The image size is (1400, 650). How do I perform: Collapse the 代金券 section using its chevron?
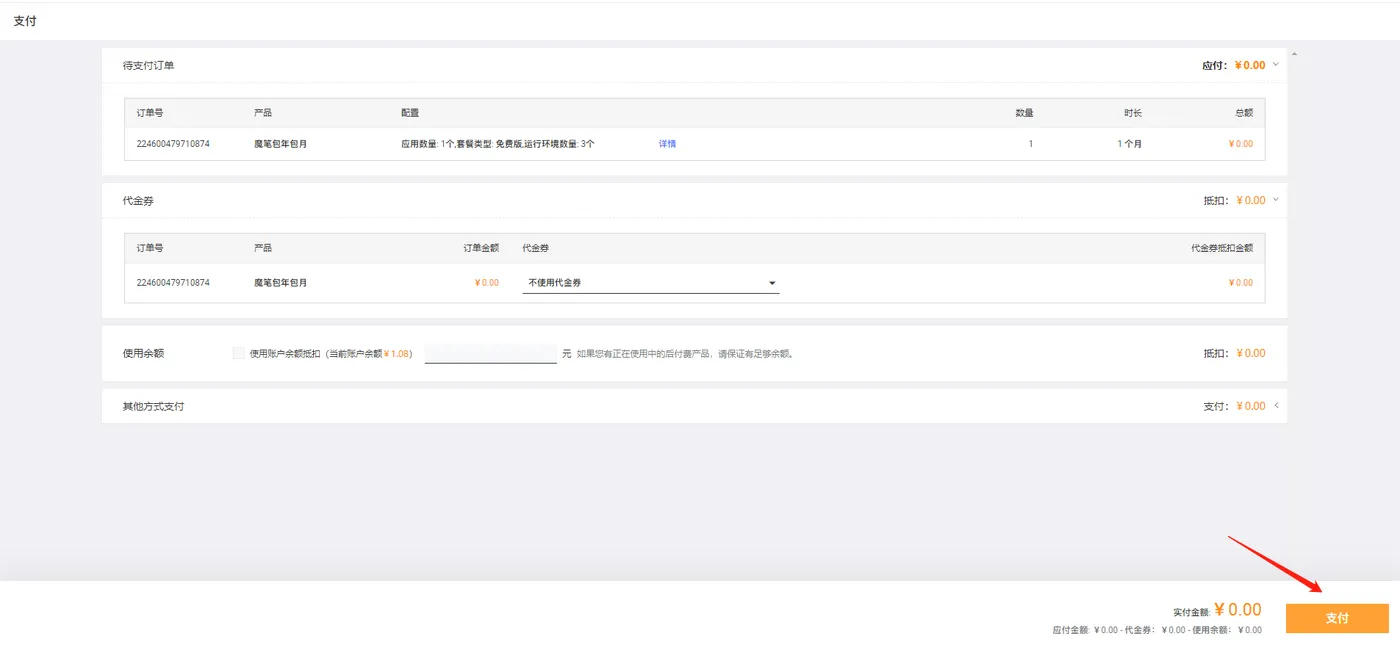pos(1275,200)
